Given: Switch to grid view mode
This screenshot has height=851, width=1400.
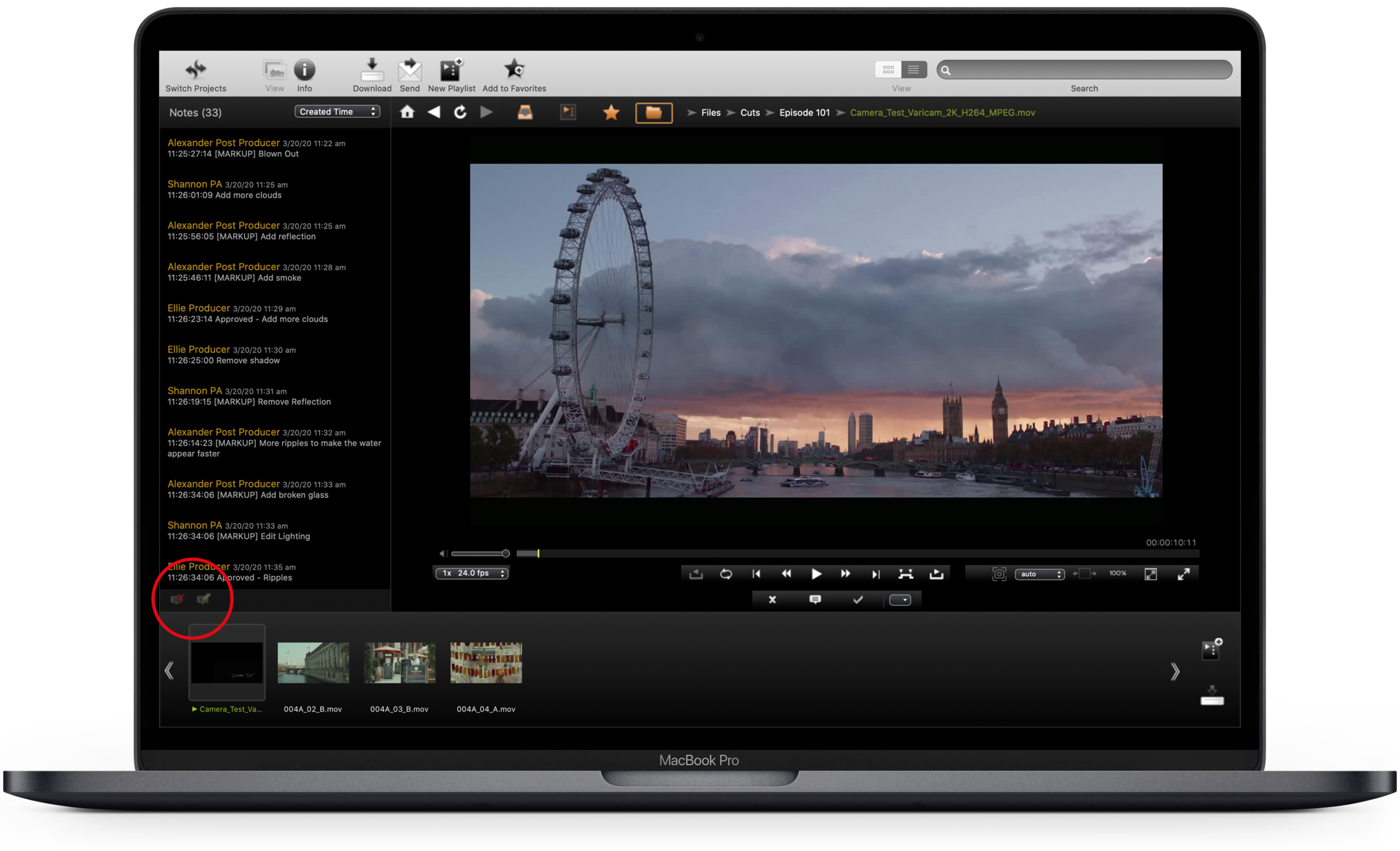Looking at the screenshot, I should (x=888, y=69).
